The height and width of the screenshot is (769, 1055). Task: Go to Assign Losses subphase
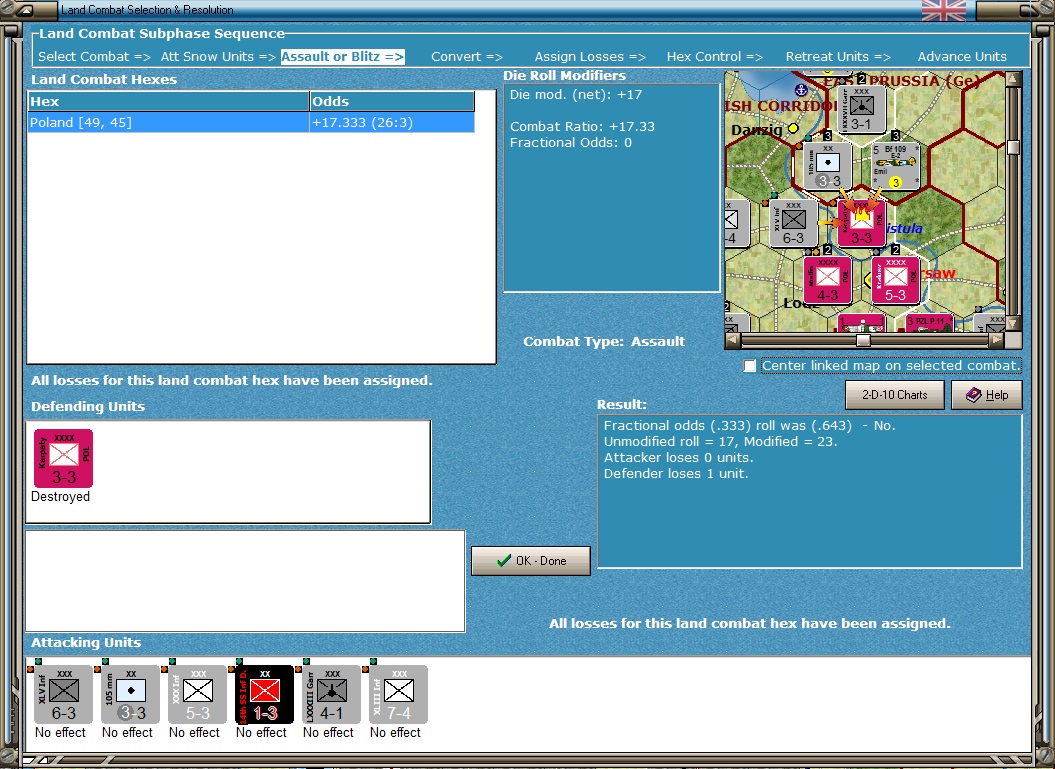tap(590, 57)
